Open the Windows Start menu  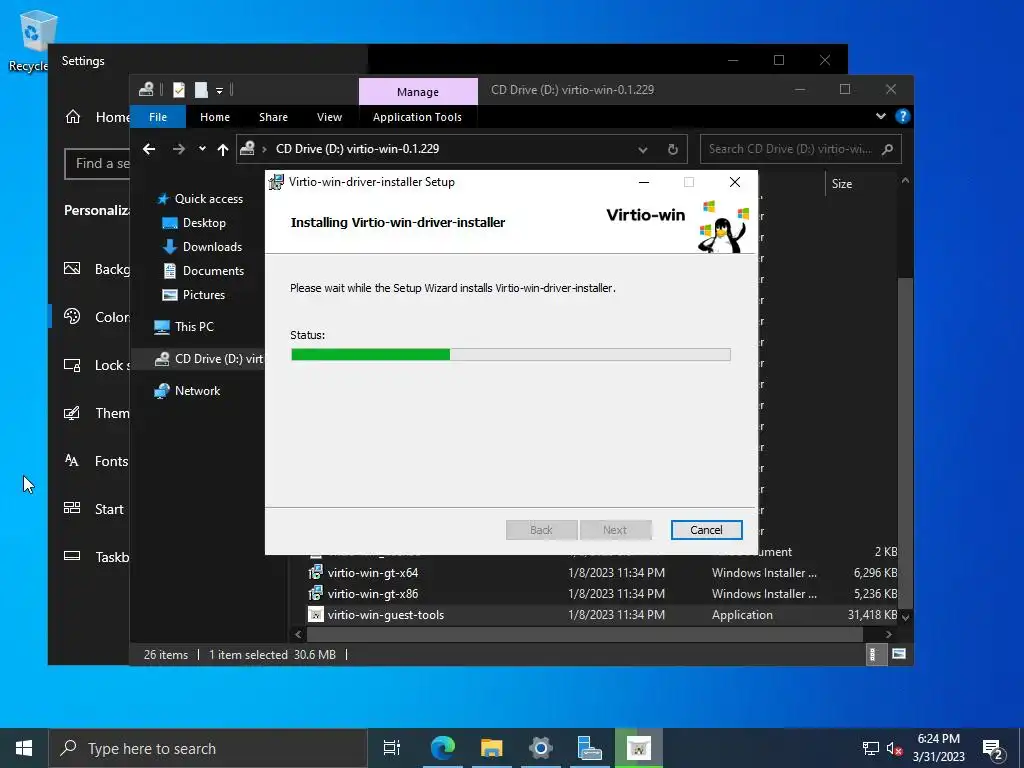(x=24, y=748)
